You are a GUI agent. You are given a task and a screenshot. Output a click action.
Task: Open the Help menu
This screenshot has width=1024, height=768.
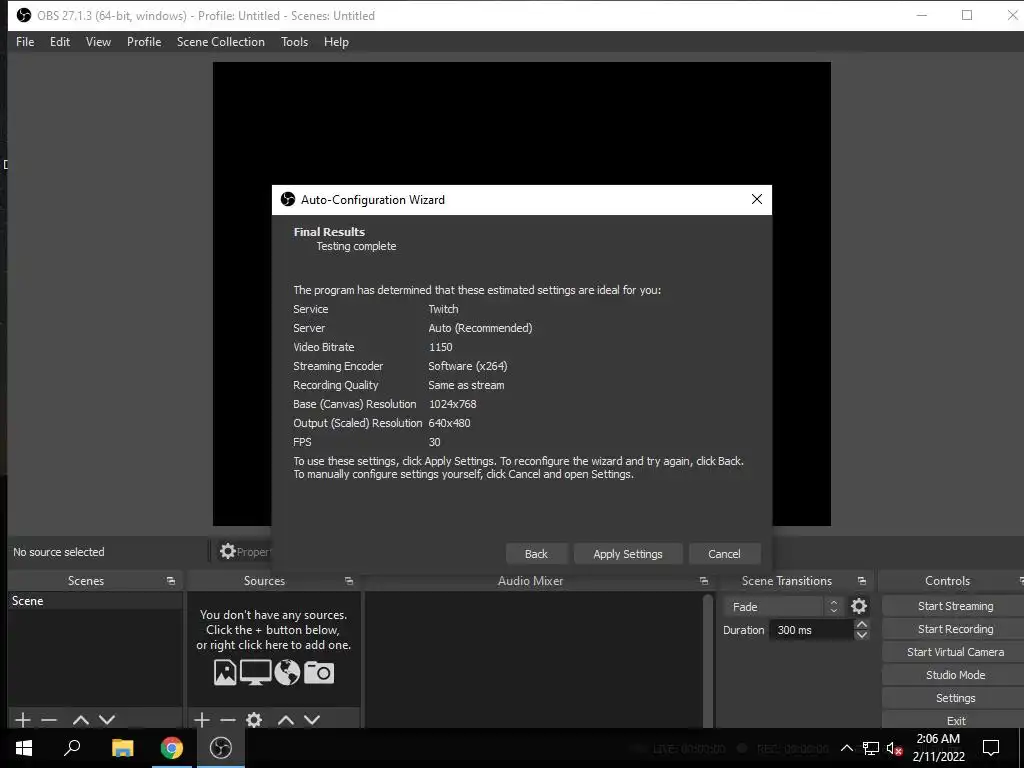(336, 42)
